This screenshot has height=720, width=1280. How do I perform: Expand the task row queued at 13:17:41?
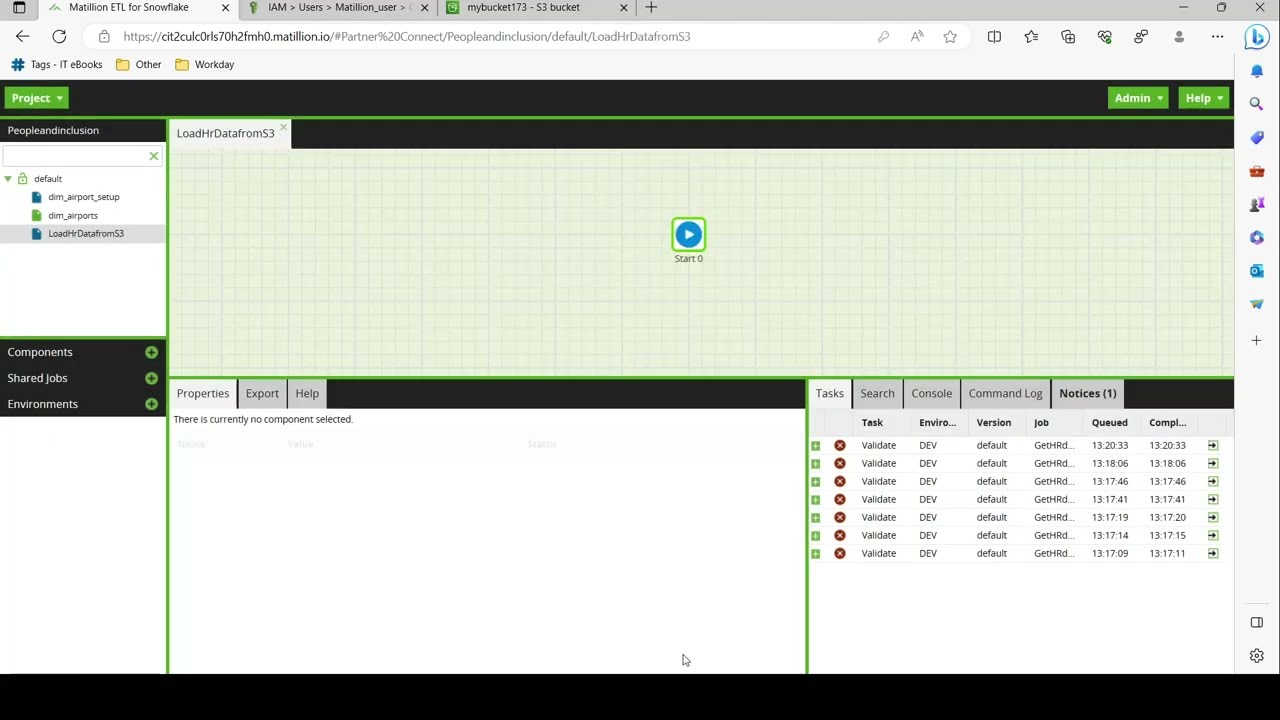tap(816, 500)
